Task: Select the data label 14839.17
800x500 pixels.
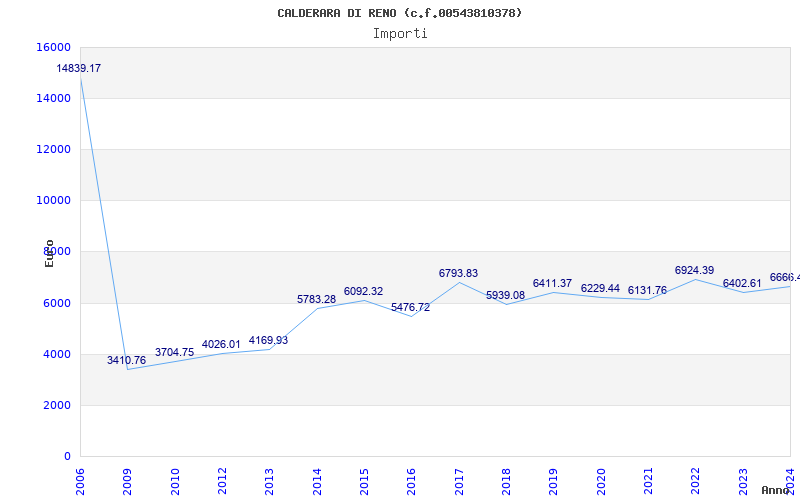Action: pyautogui.click(x=79, y=68)
